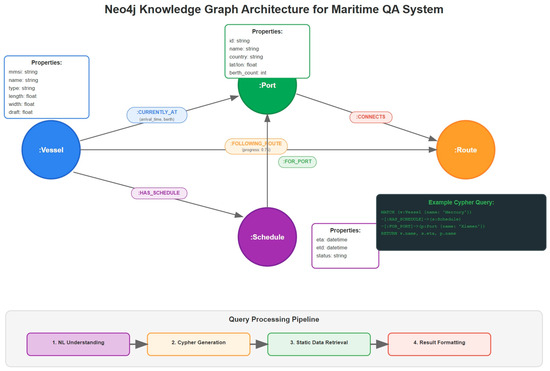
Task: Click the Example Cypher Query panel
Action: [x=461, y=222]
